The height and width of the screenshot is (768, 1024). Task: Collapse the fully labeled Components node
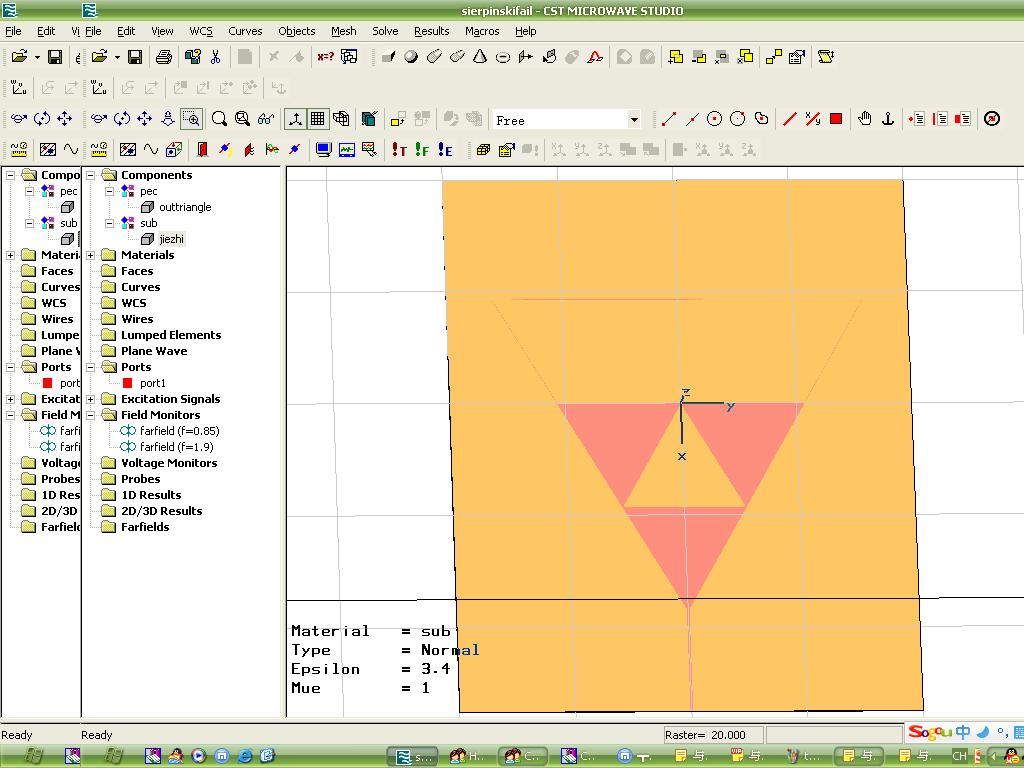[91, 175]
